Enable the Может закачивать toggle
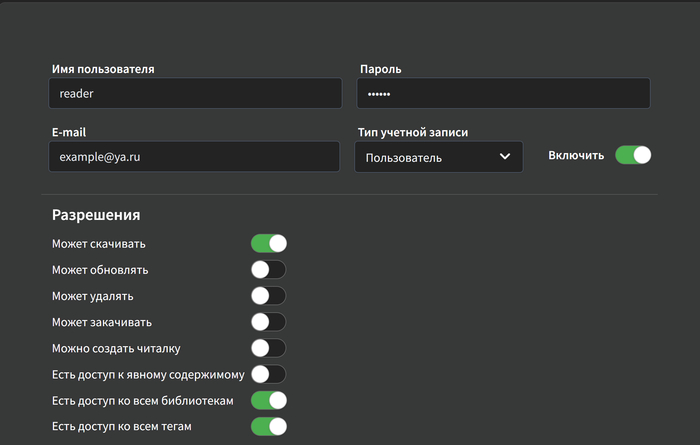The image size is (700, 445). click(x=268, y=322)
